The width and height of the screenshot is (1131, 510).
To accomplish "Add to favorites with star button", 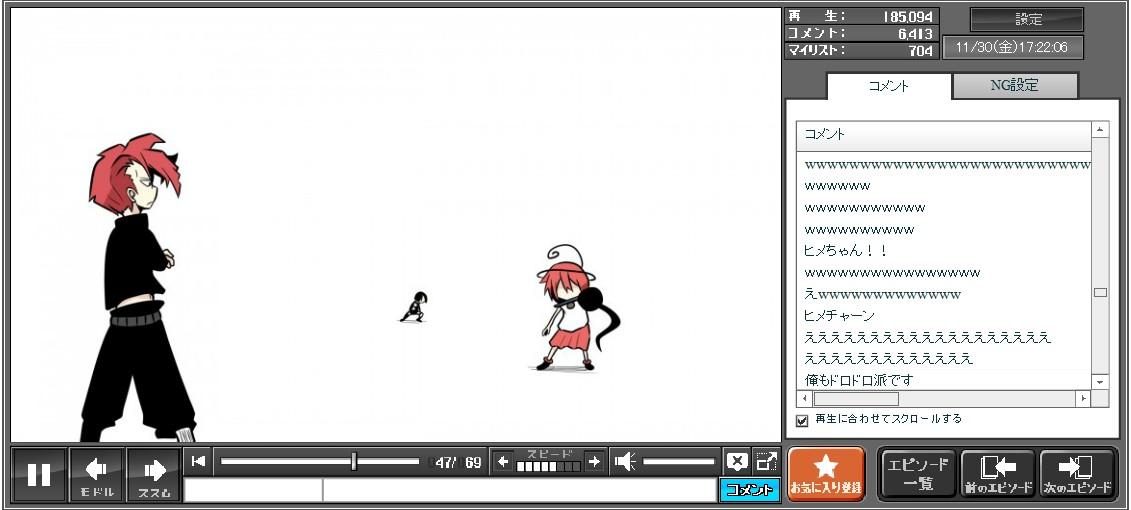I will (x=826, y=474).
